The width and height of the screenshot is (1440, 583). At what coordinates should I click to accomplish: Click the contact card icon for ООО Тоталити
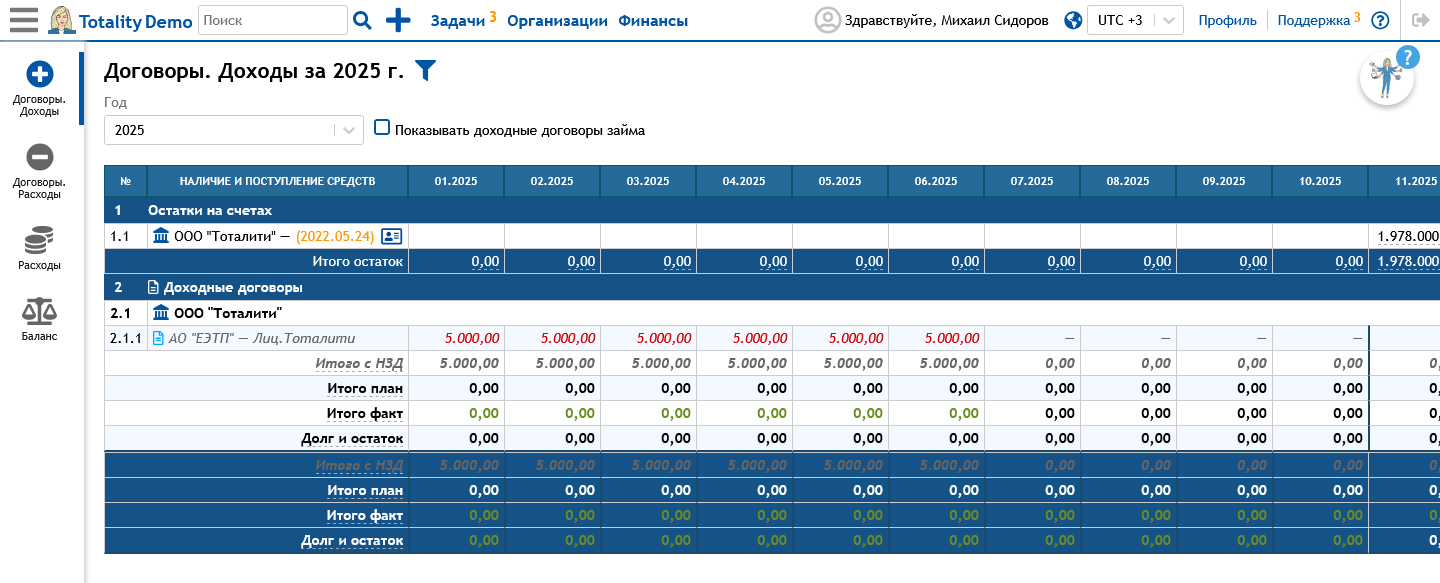392,236
